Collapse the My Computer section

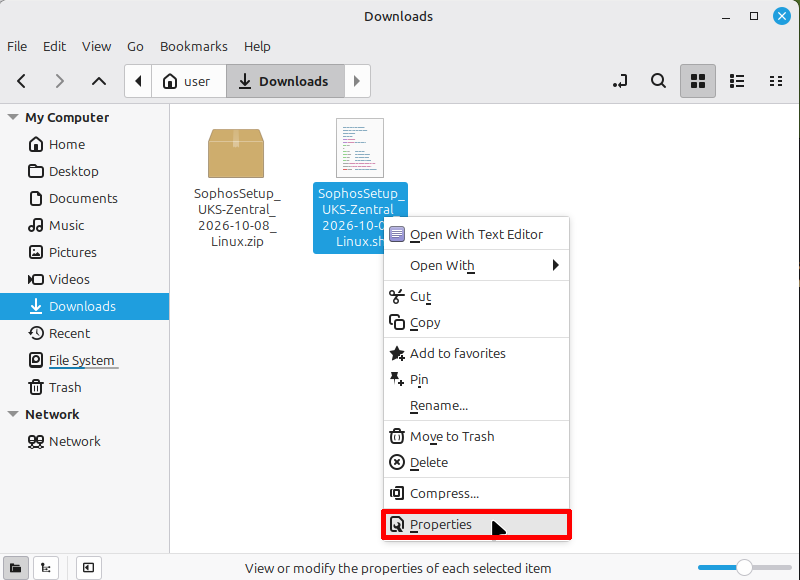[13, 117]
